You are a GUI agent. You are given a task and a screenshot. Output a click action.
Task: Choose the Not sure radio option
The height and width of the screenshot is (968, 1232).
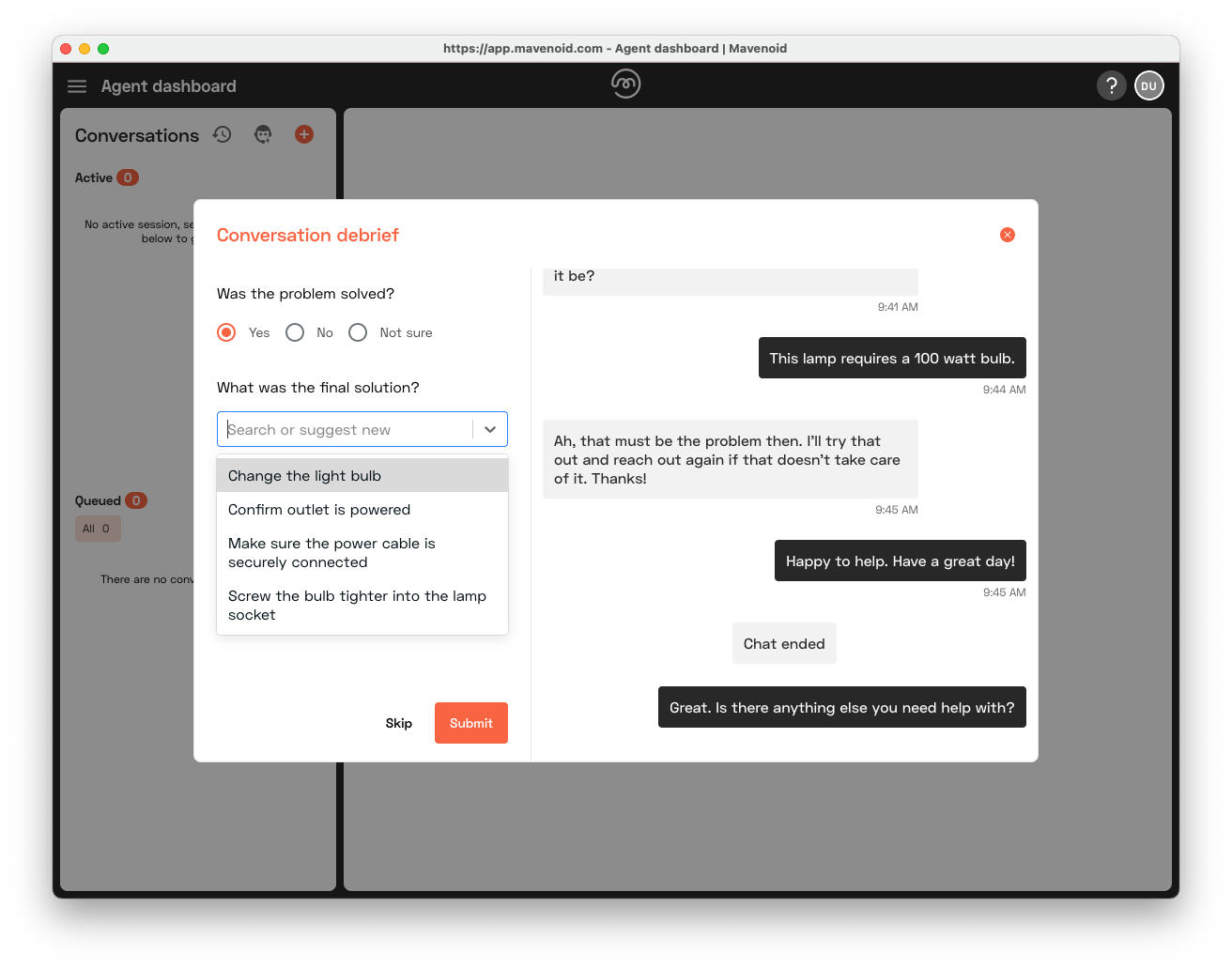[358, 333]
